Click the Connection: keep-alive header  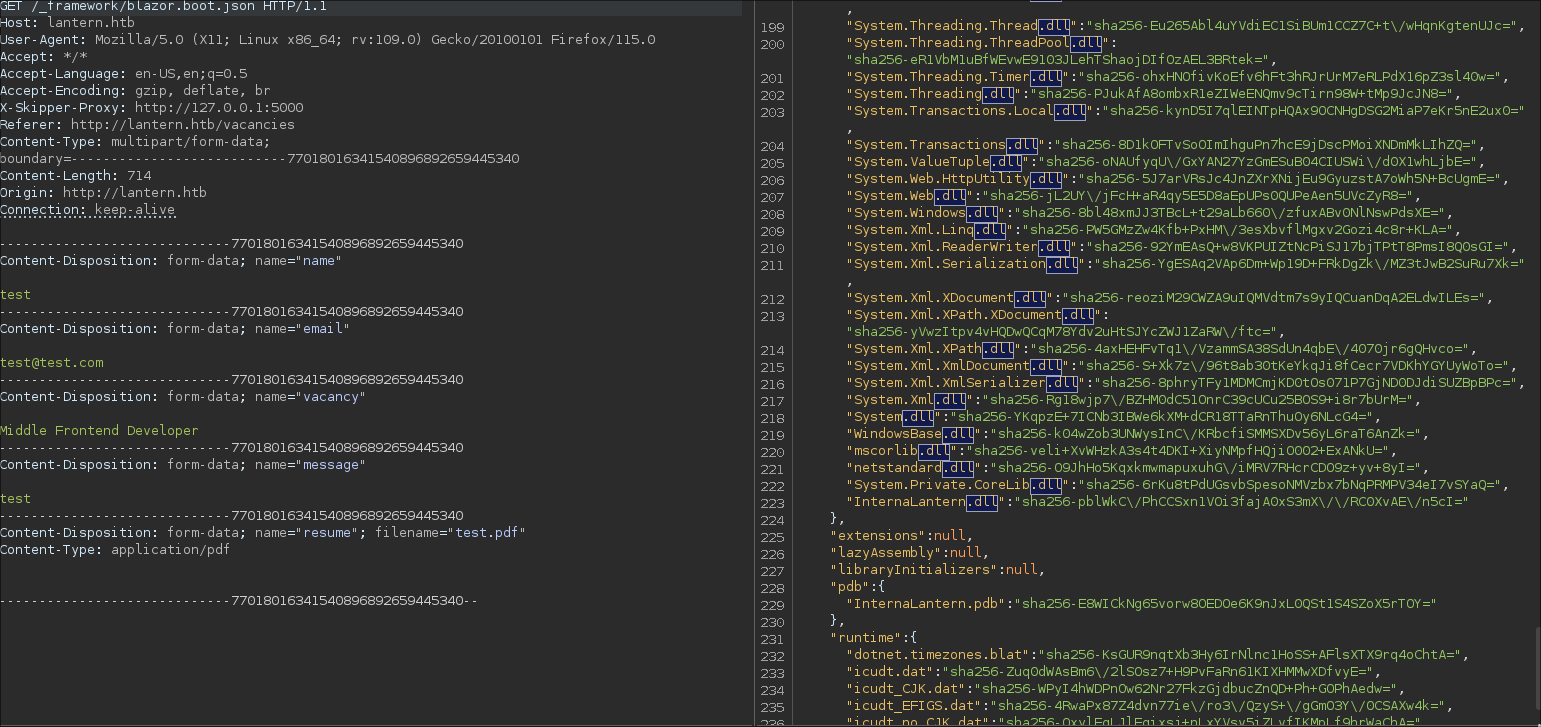(88, 210)
